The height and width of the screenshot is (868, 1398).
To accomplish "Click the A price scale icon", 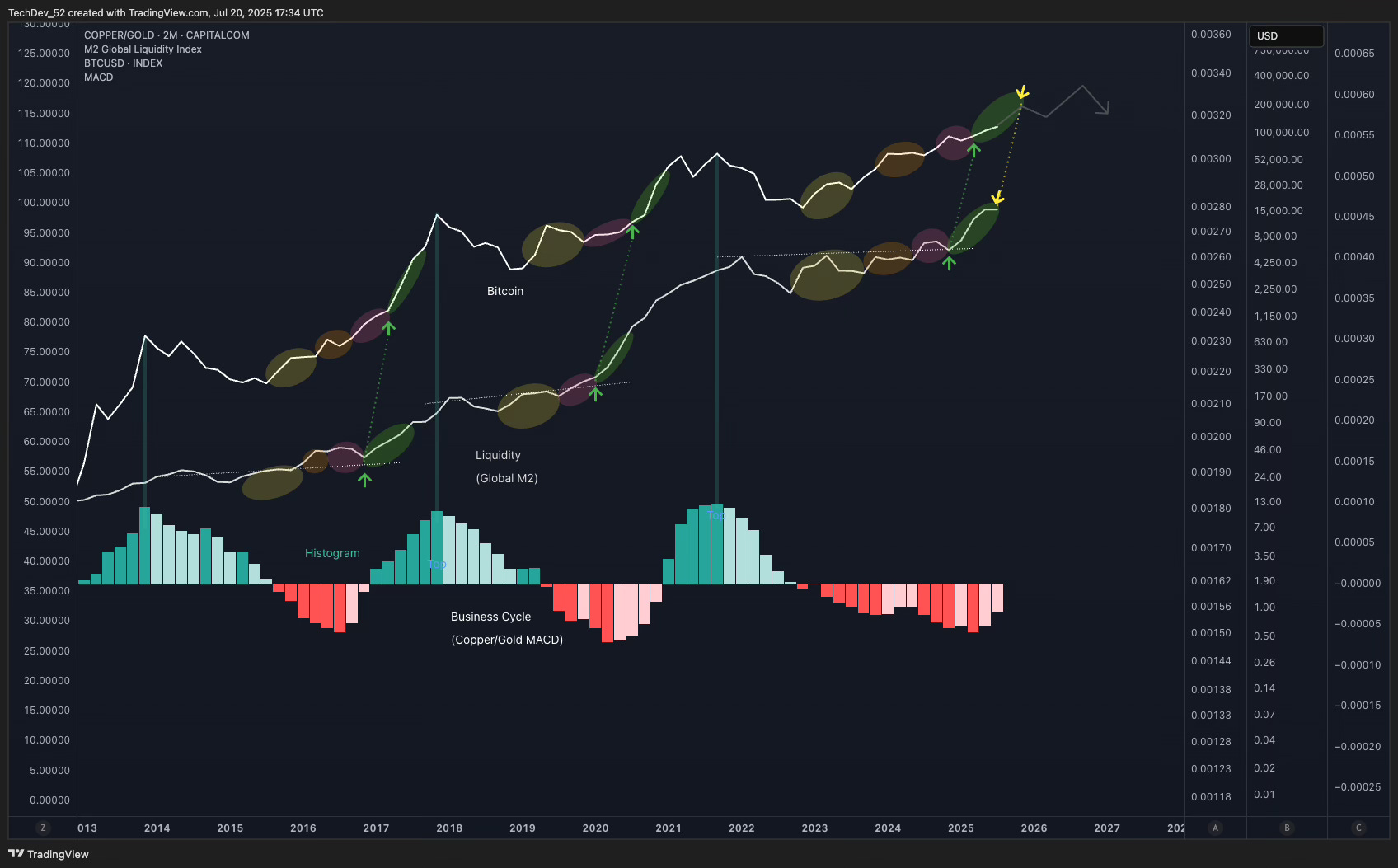I will (x=1214, y=827).
